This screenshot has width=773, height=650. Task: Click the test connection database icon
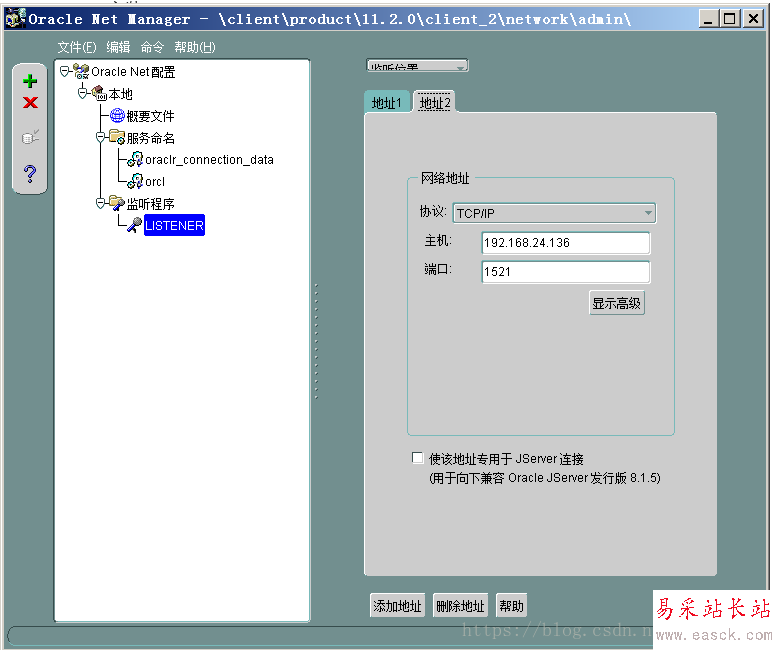[30, 137]
